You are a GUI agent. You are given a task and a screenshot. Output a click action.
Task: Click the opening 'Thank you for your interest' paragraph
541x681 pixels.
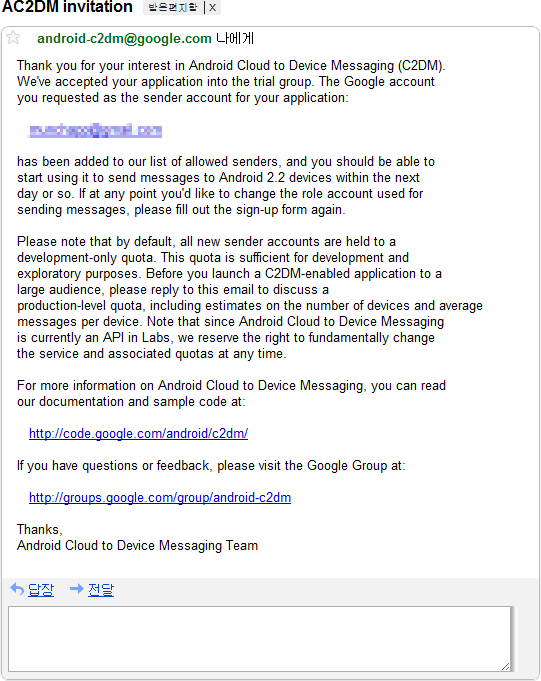(231, 82)
